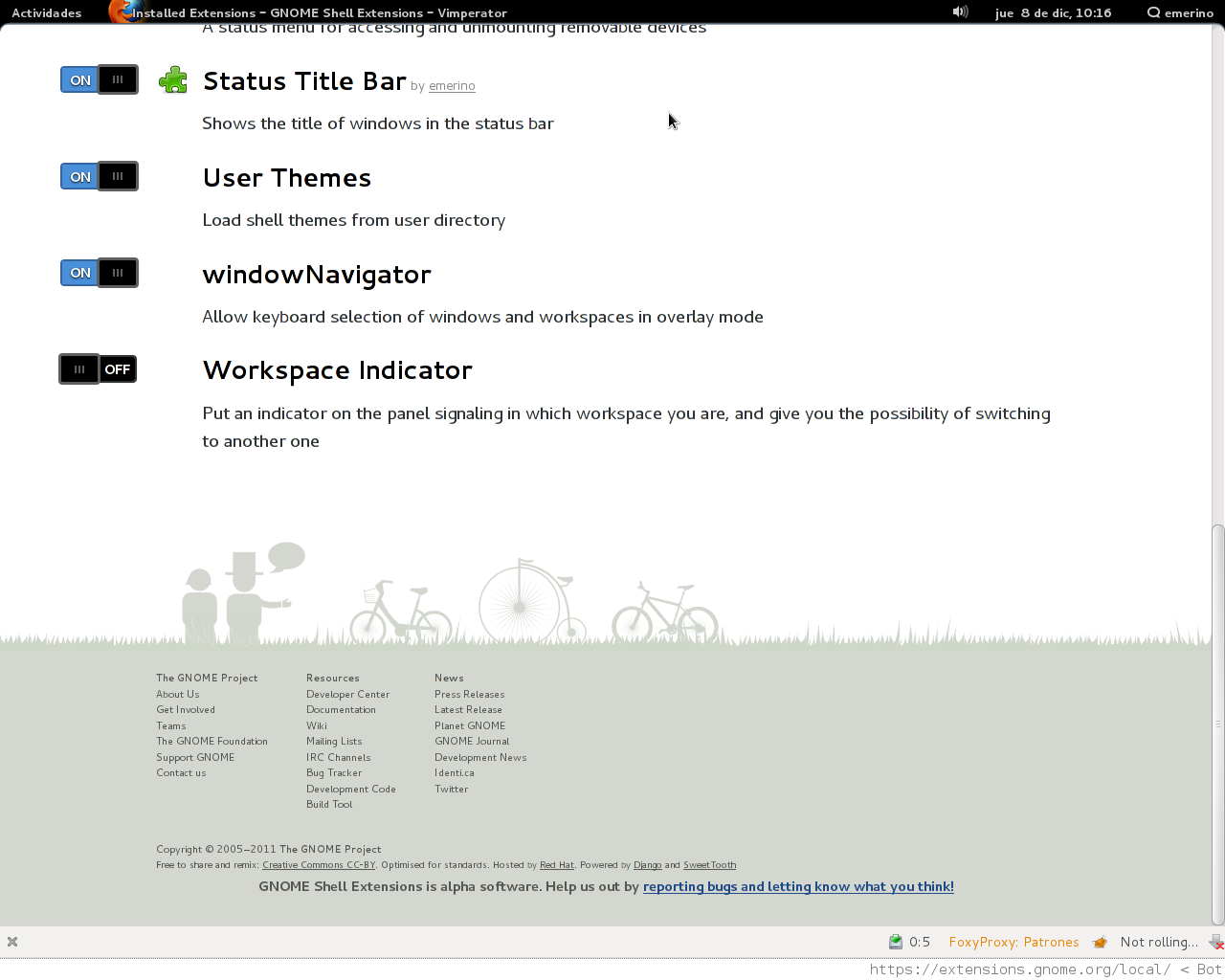The height and width of the screenshot is (980, 1225).
Task: Click the download status icon beside 0:5
Action: 896,942
